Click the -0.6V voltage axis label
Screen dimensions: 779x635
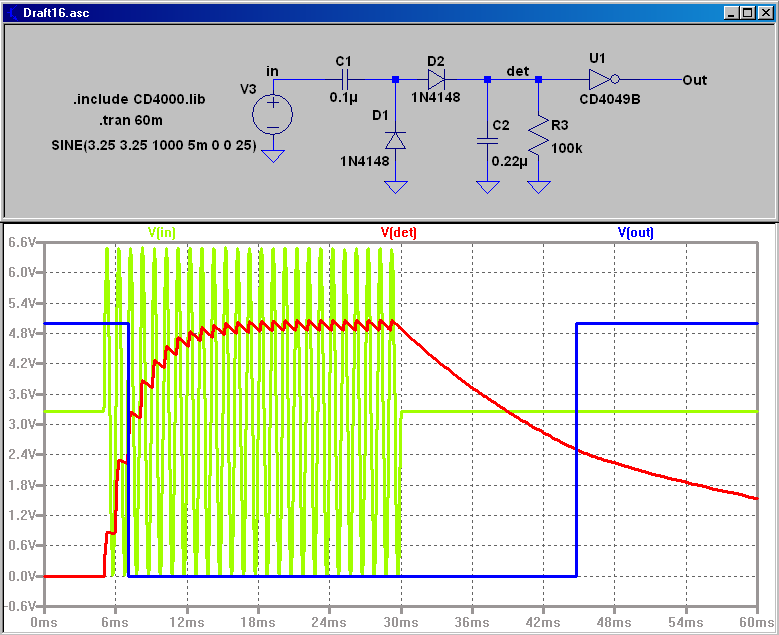point(19,606)
